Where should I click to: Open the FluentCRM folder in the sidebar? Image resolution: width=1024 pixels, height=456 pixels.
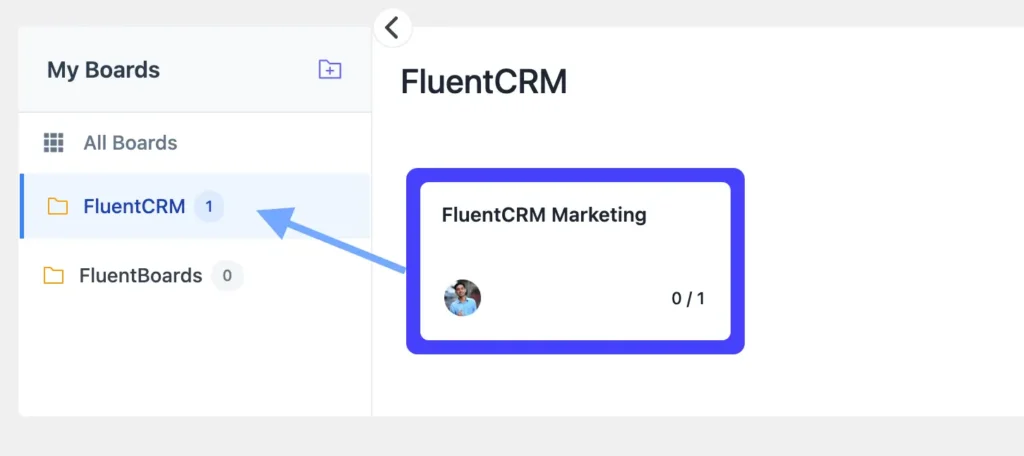pos(134,207)
